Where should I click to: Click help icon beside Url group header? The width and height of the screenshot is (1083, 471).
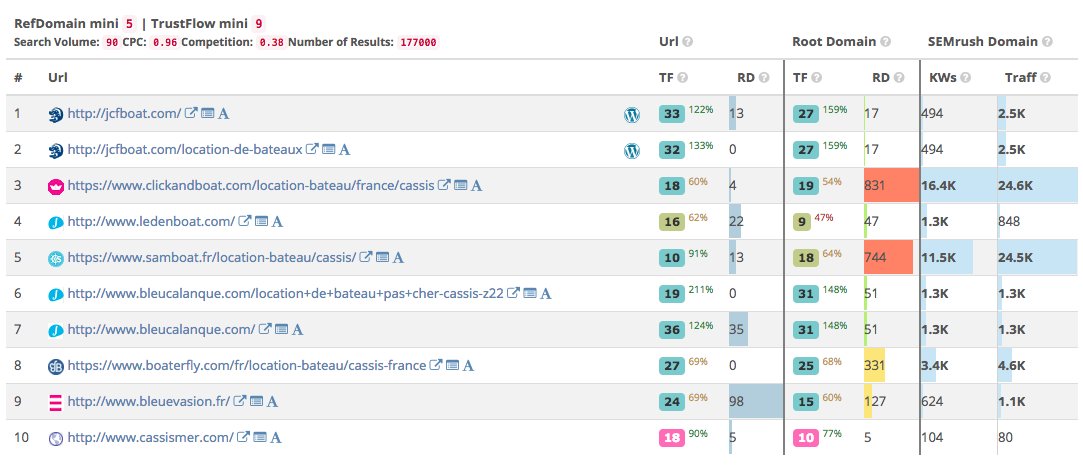[x=687, y=41]
